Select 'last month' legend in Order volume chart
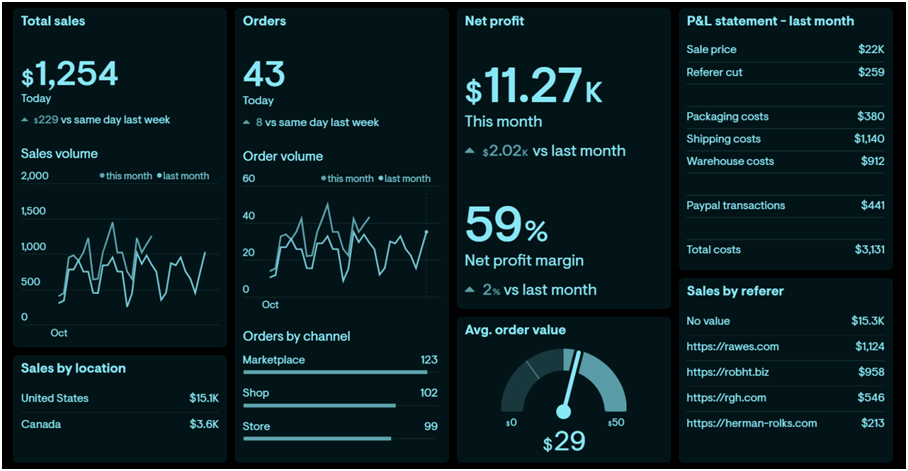Image resolution: width=908 pixels, height=471 pixels. tap(404, 178)
